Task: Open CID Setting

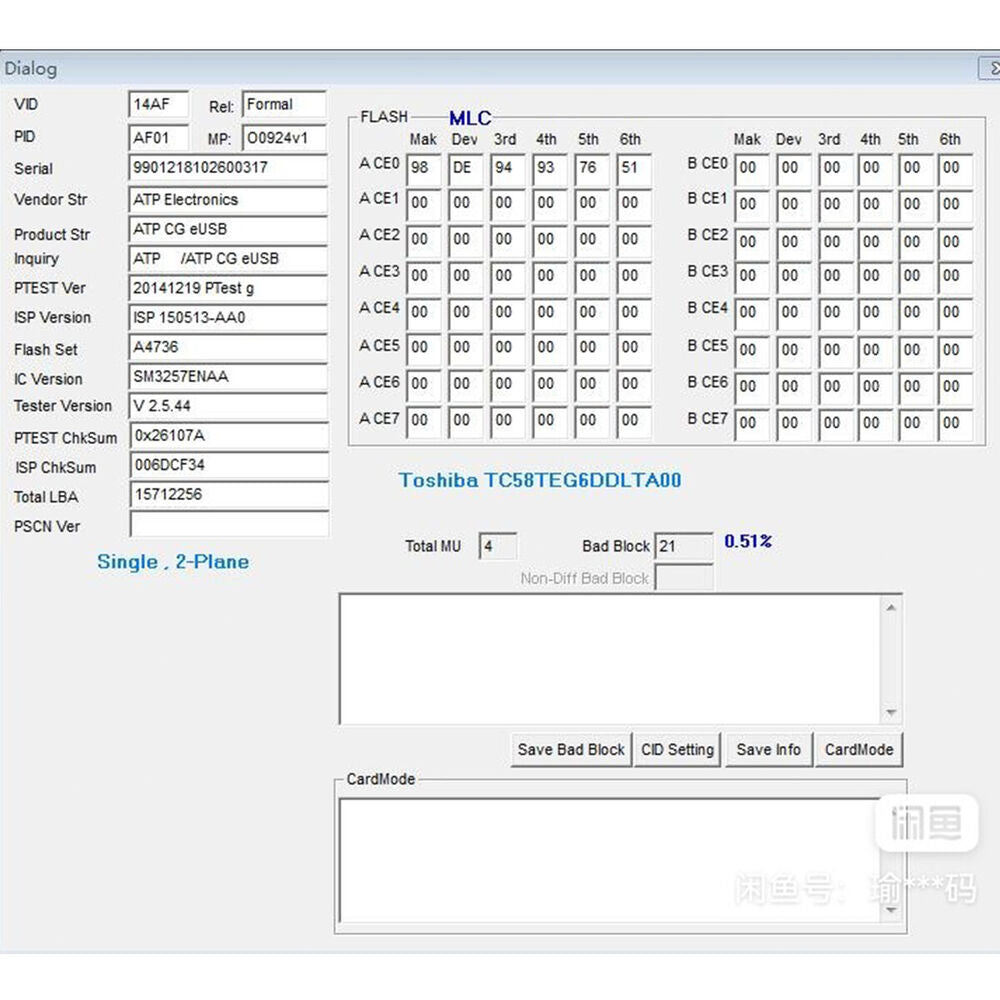Action: coord(677,750)
